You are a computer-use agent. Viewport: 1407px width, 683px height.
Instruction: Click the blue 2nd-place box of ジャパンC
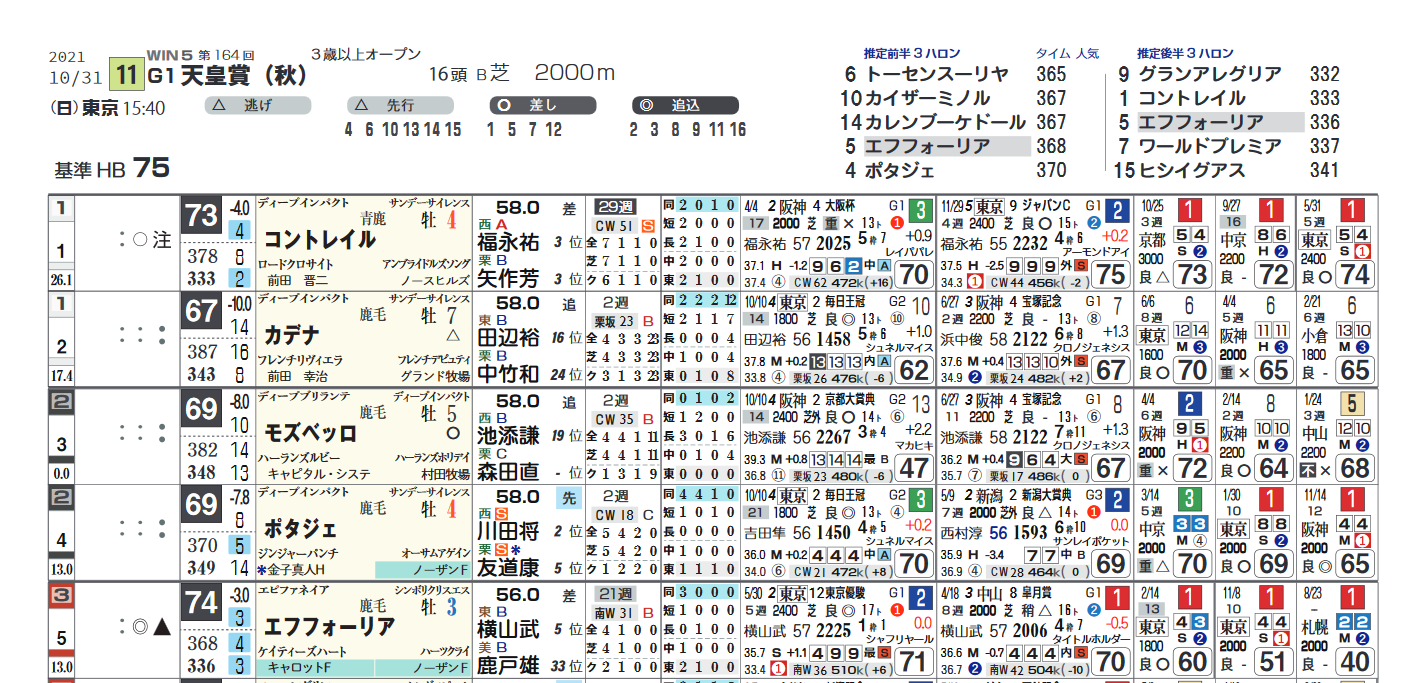coord(1118,210)
